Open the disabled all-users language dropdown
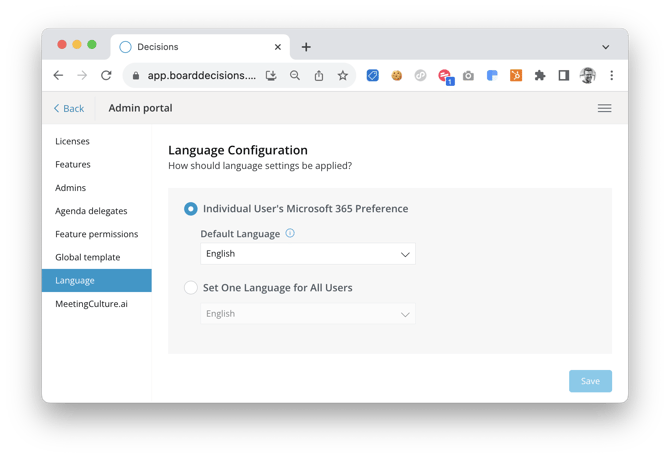The width and height of the screenshot is (670, 458). [307, 314]
